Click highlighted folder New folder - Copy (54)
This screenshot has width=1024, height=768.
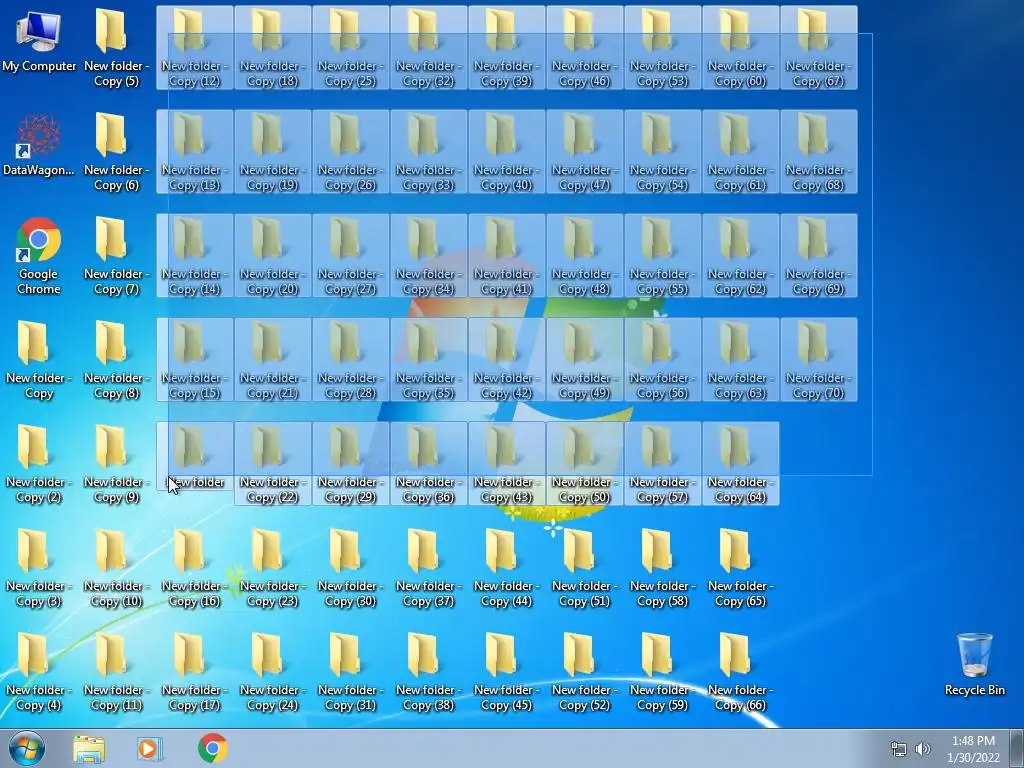(x=663, y=152)
